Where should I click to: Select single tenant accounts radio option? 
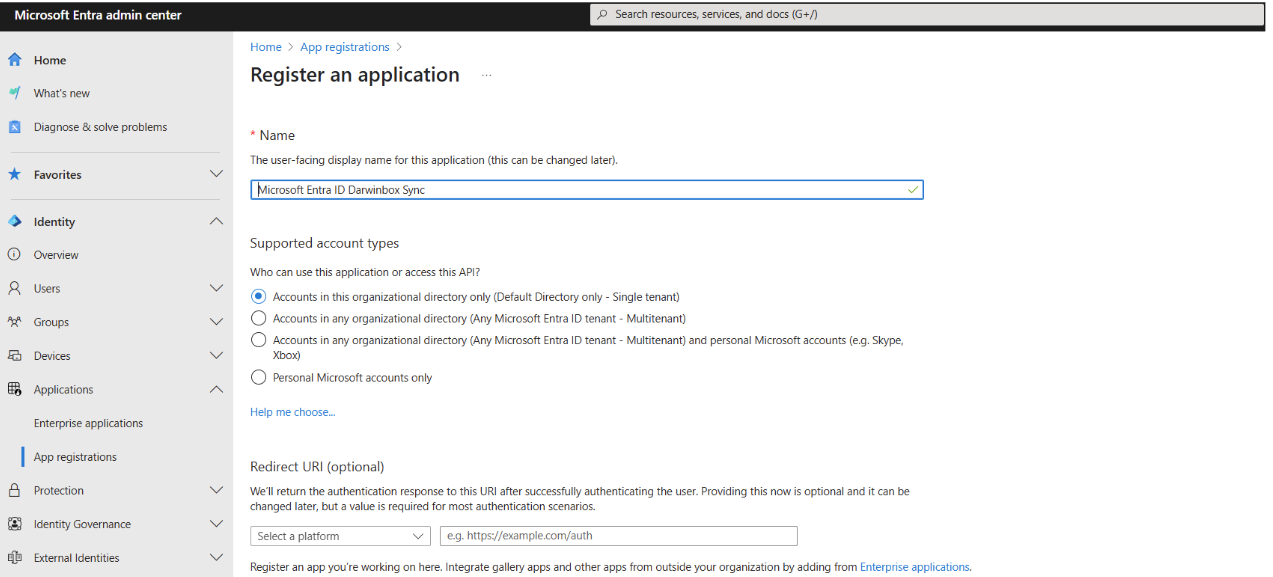pos(259,297)
